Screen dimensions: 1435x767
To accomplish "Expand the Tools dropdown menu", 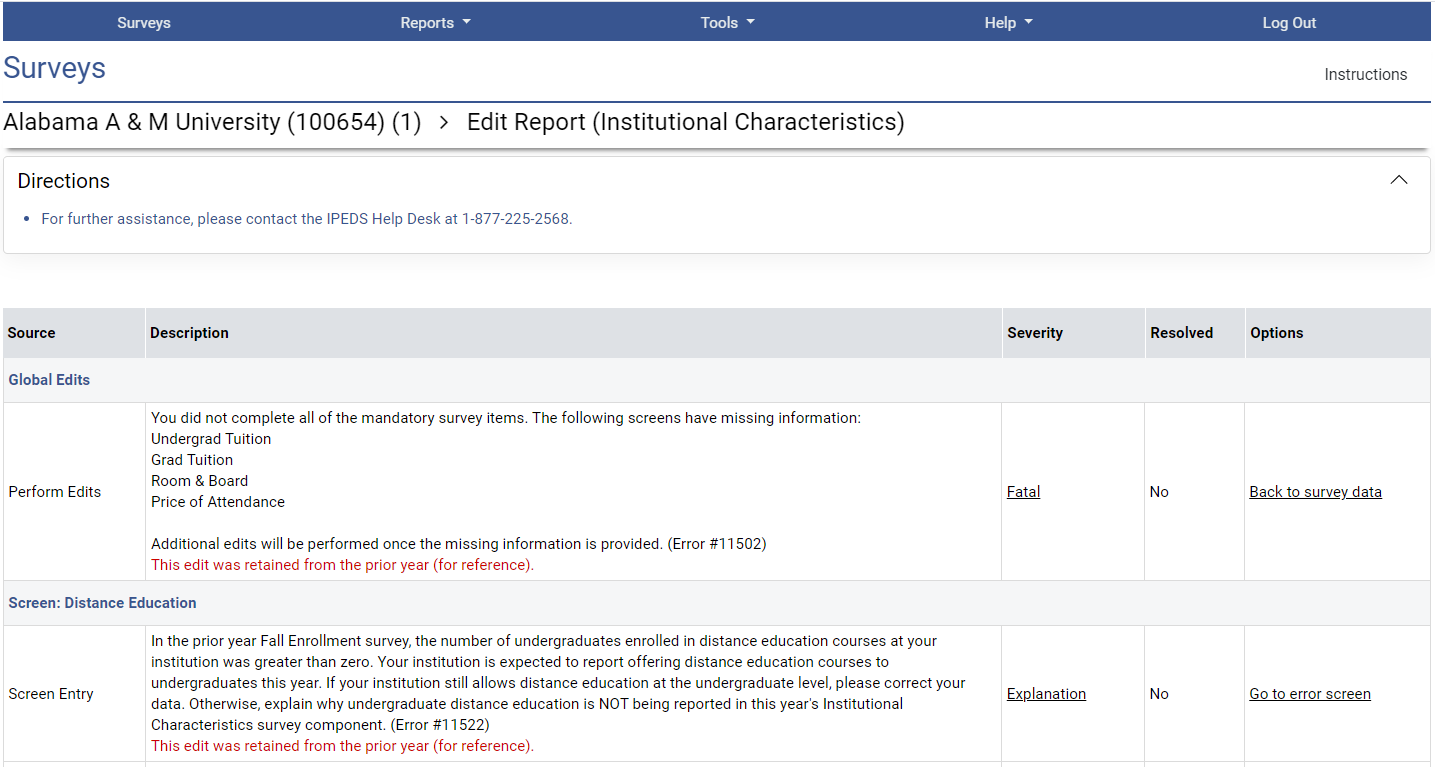I will click(x=727, y=23).
